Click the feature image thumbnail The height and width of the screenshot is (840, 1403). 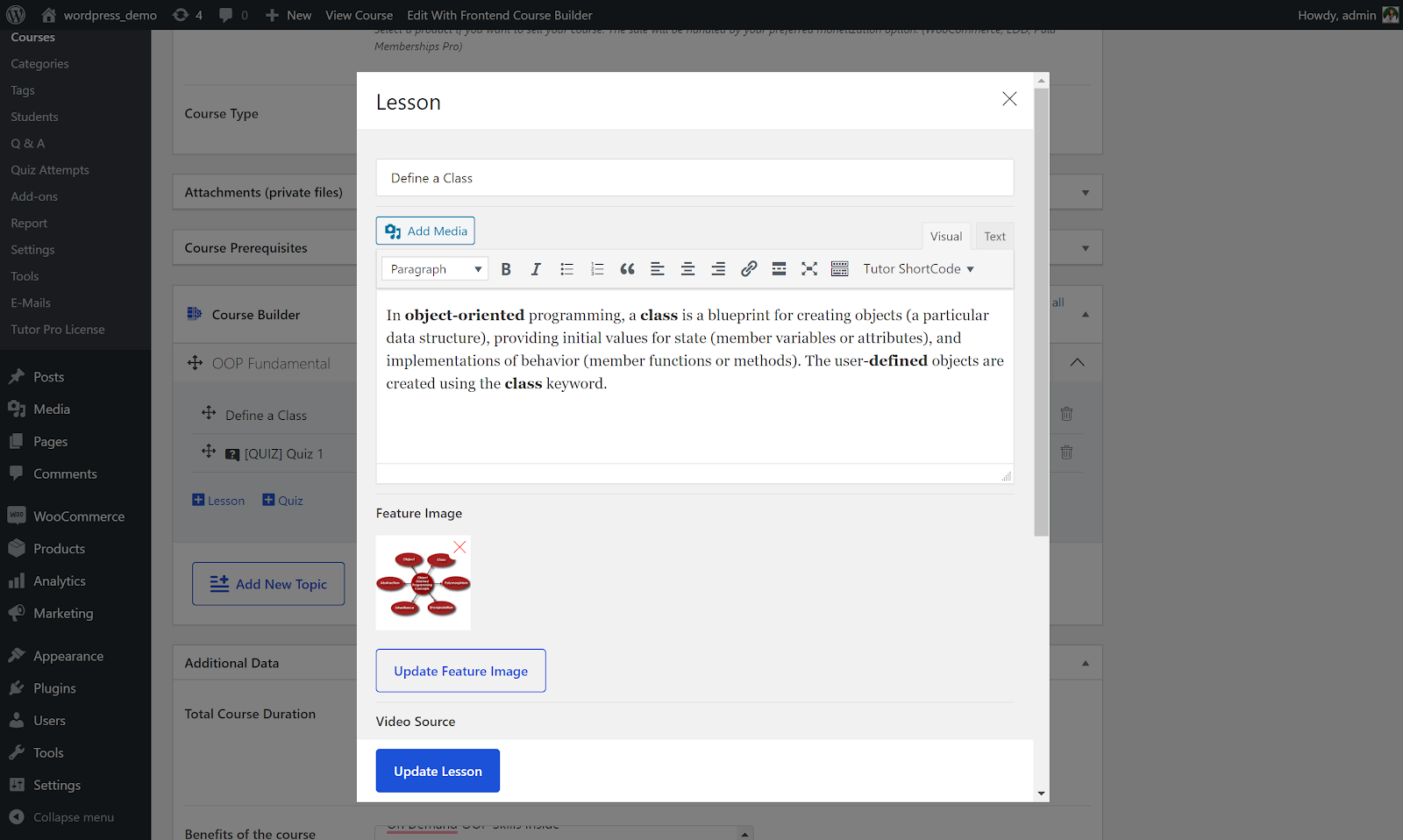point(424,583)
